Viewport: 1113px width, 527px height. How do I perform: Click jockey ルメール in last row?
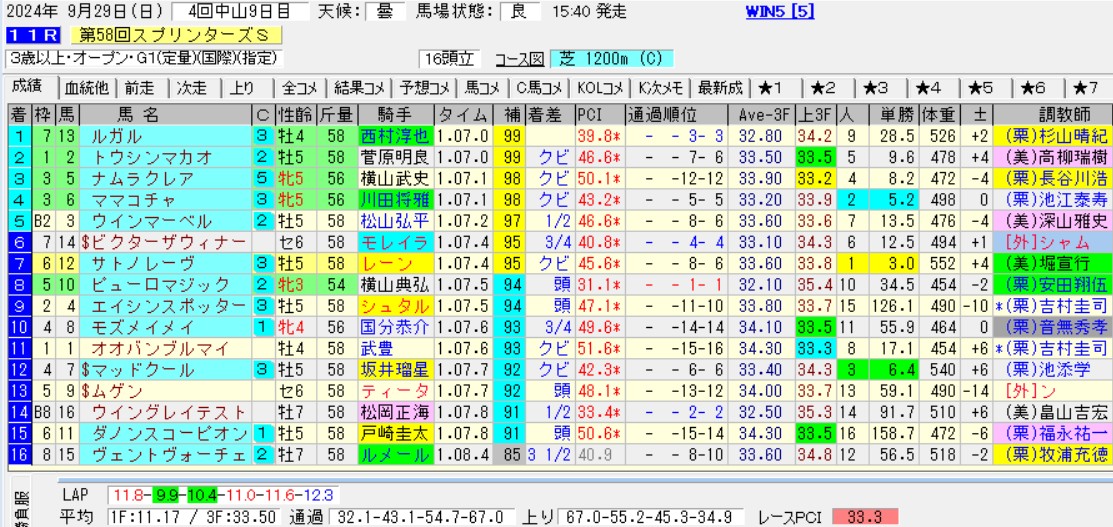click(x=394, y=455)
